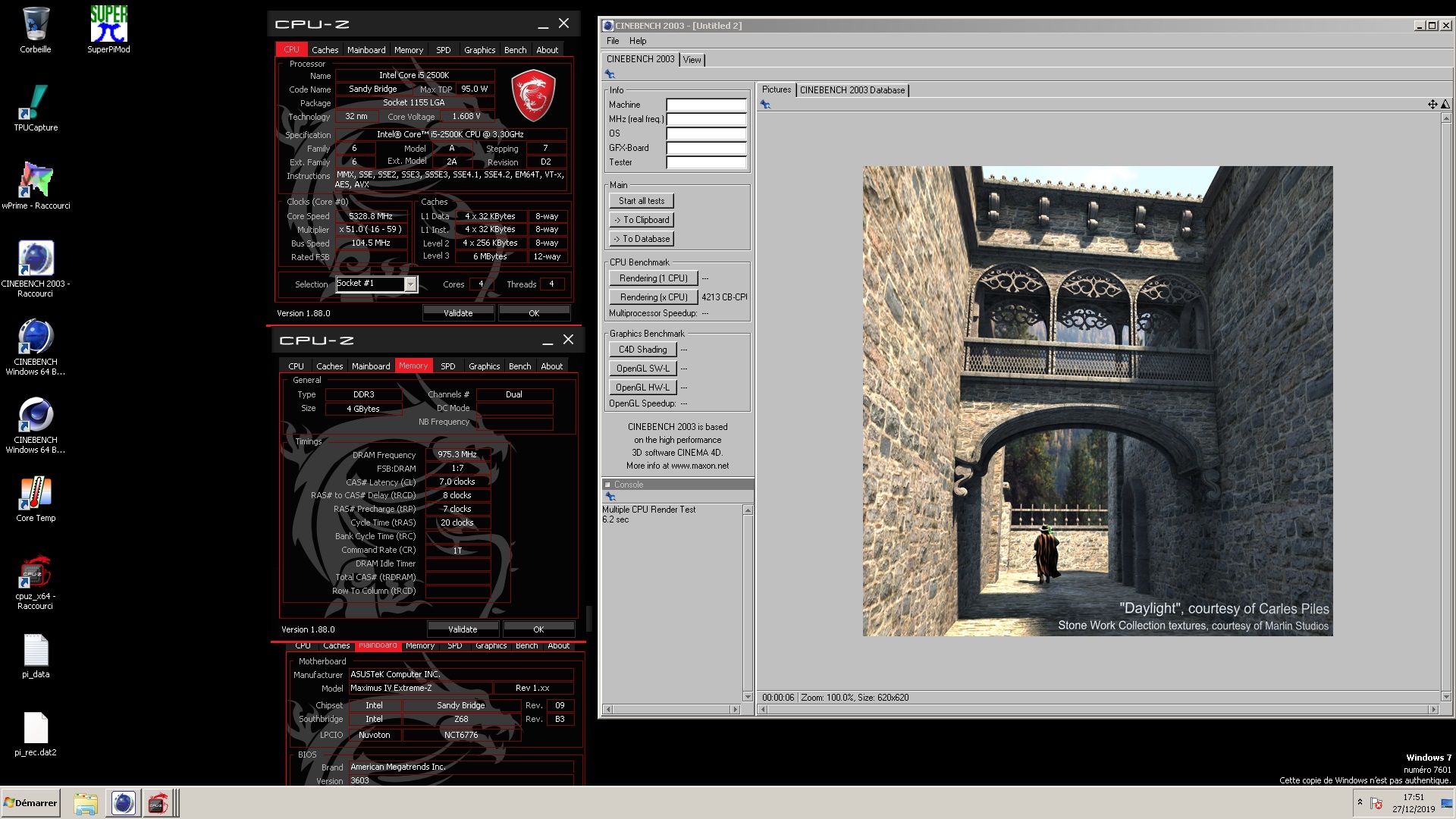Open the SPD tab in the Memory CPU-Z window
The height and width of the screenshot is (819, 1456).
click(448, 366)
